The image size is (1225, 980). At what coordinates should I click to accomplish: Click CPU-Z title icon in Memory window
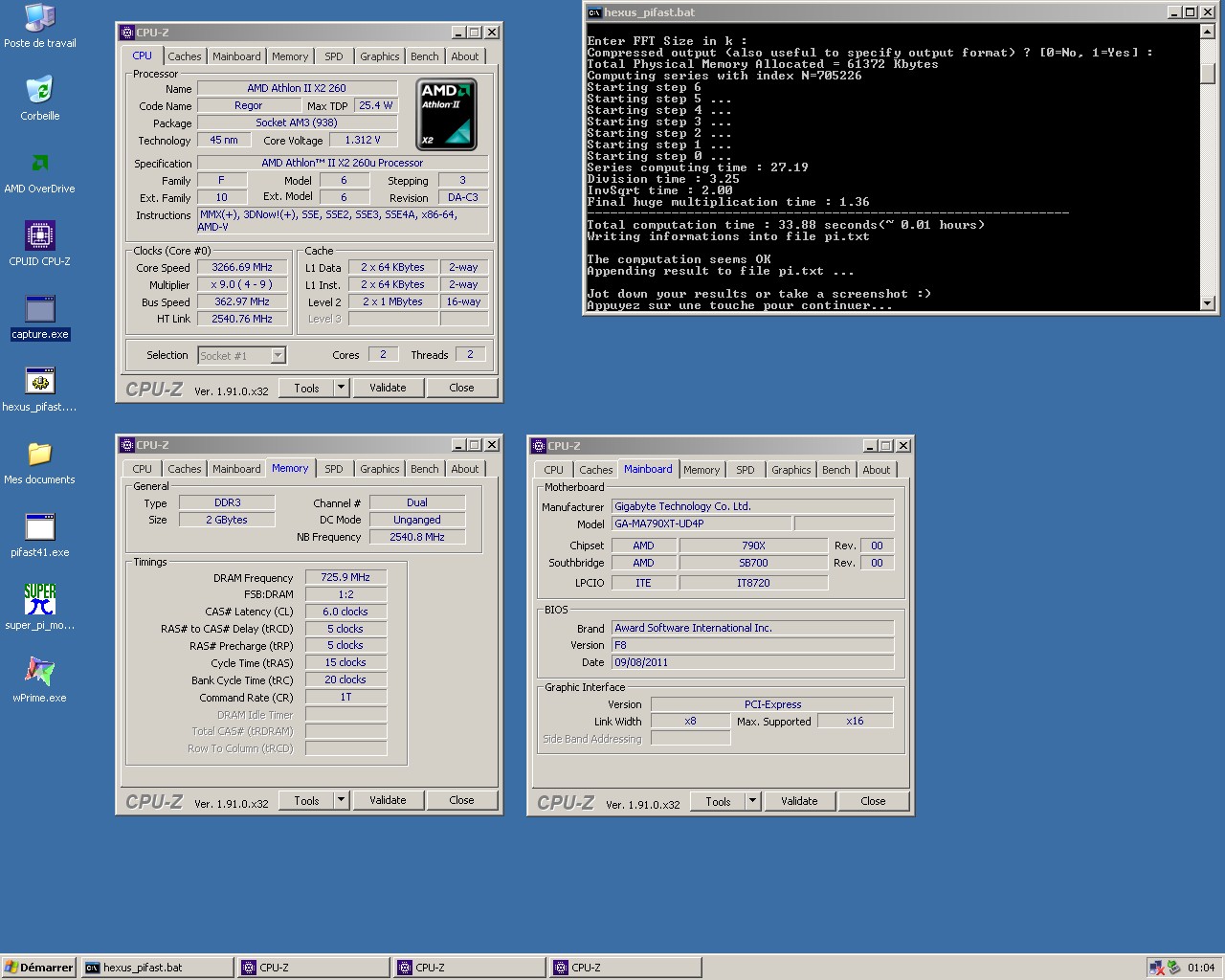(127, 444)
